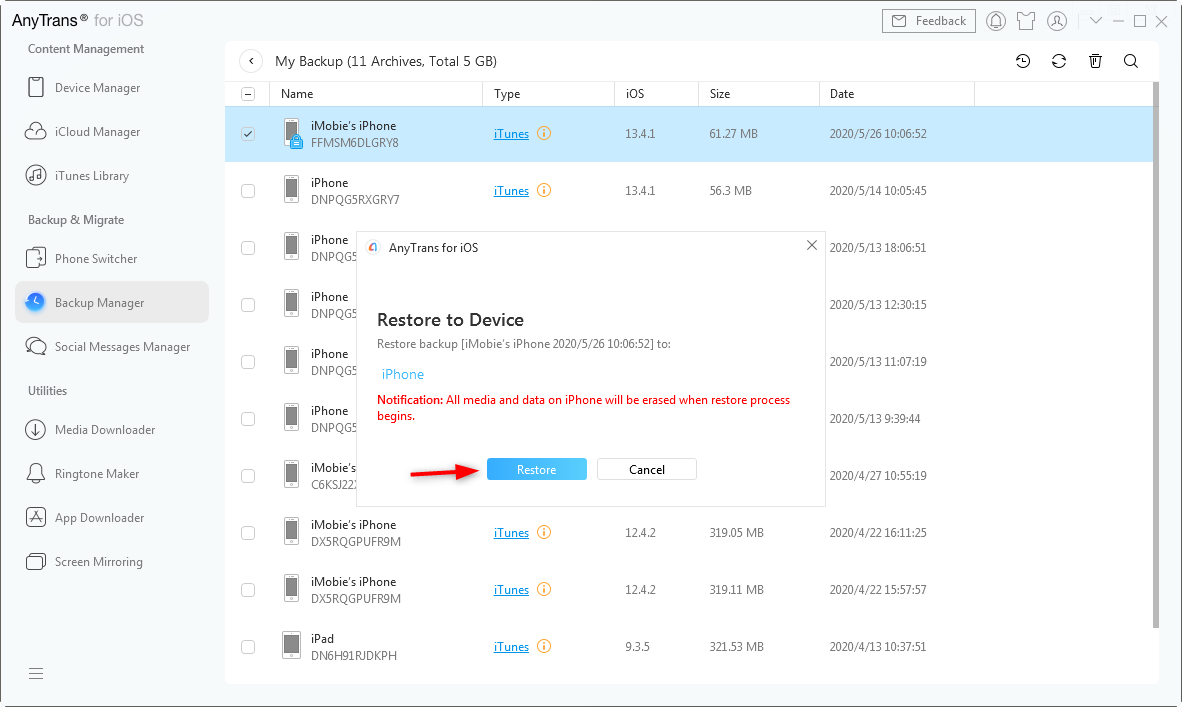Go back using the arrow beside My Backup

tap(251, 61)
